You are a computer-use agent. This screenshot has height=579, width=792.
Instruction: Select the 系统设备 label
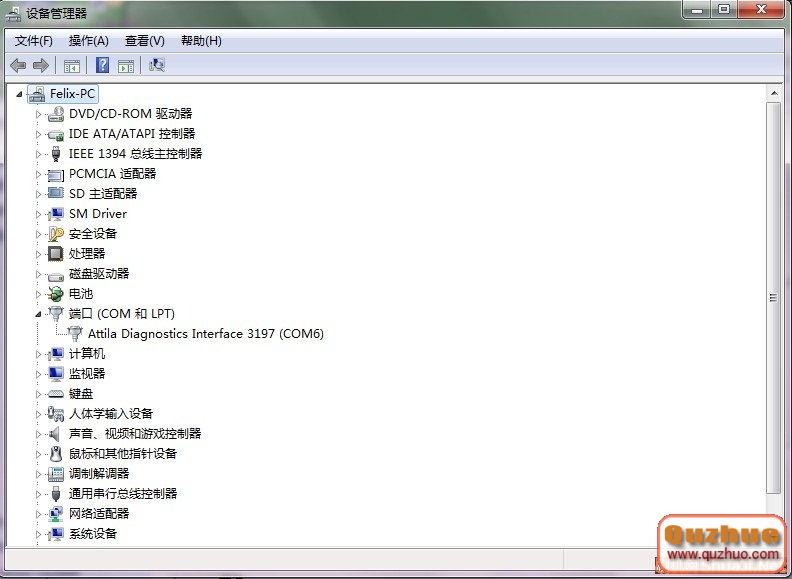93,534
